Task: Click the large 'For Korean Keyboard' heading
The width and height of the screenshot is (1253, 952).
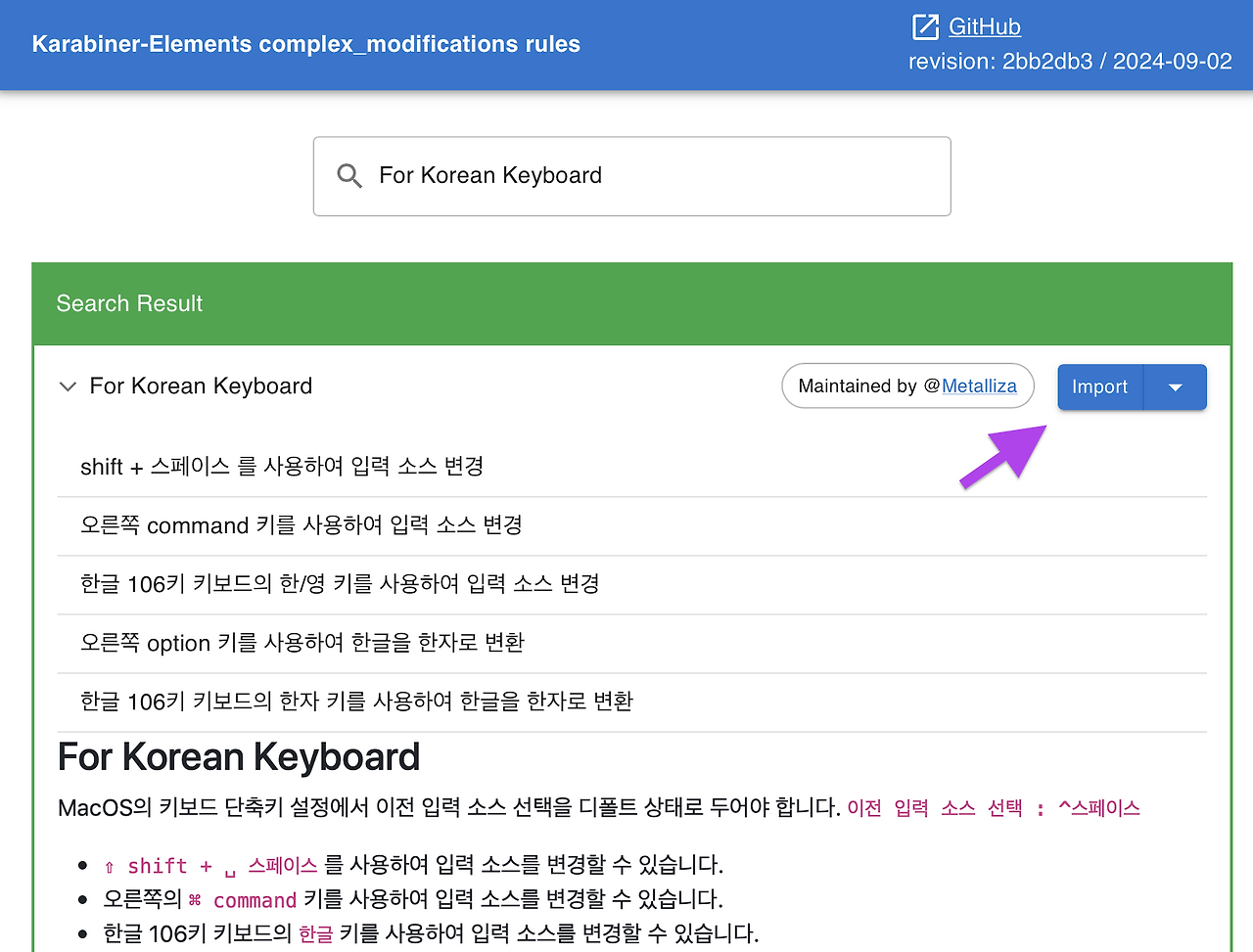Action: [239, 757]
